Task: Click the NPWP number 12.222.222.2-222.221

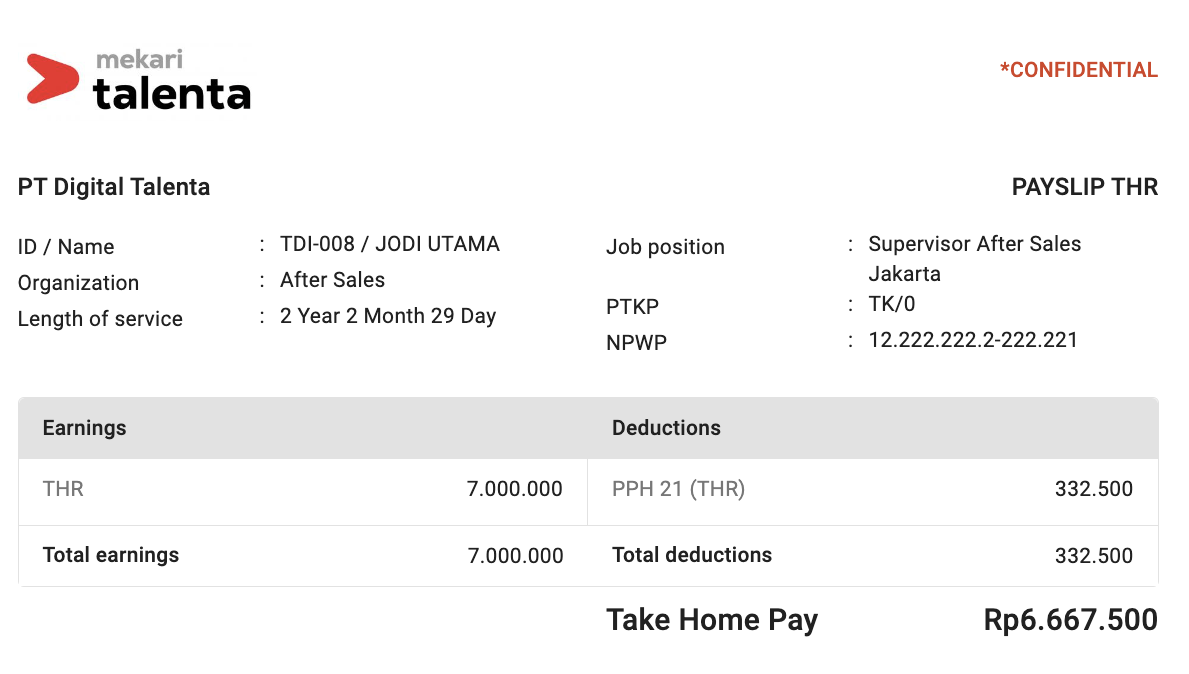Action: 973,340
